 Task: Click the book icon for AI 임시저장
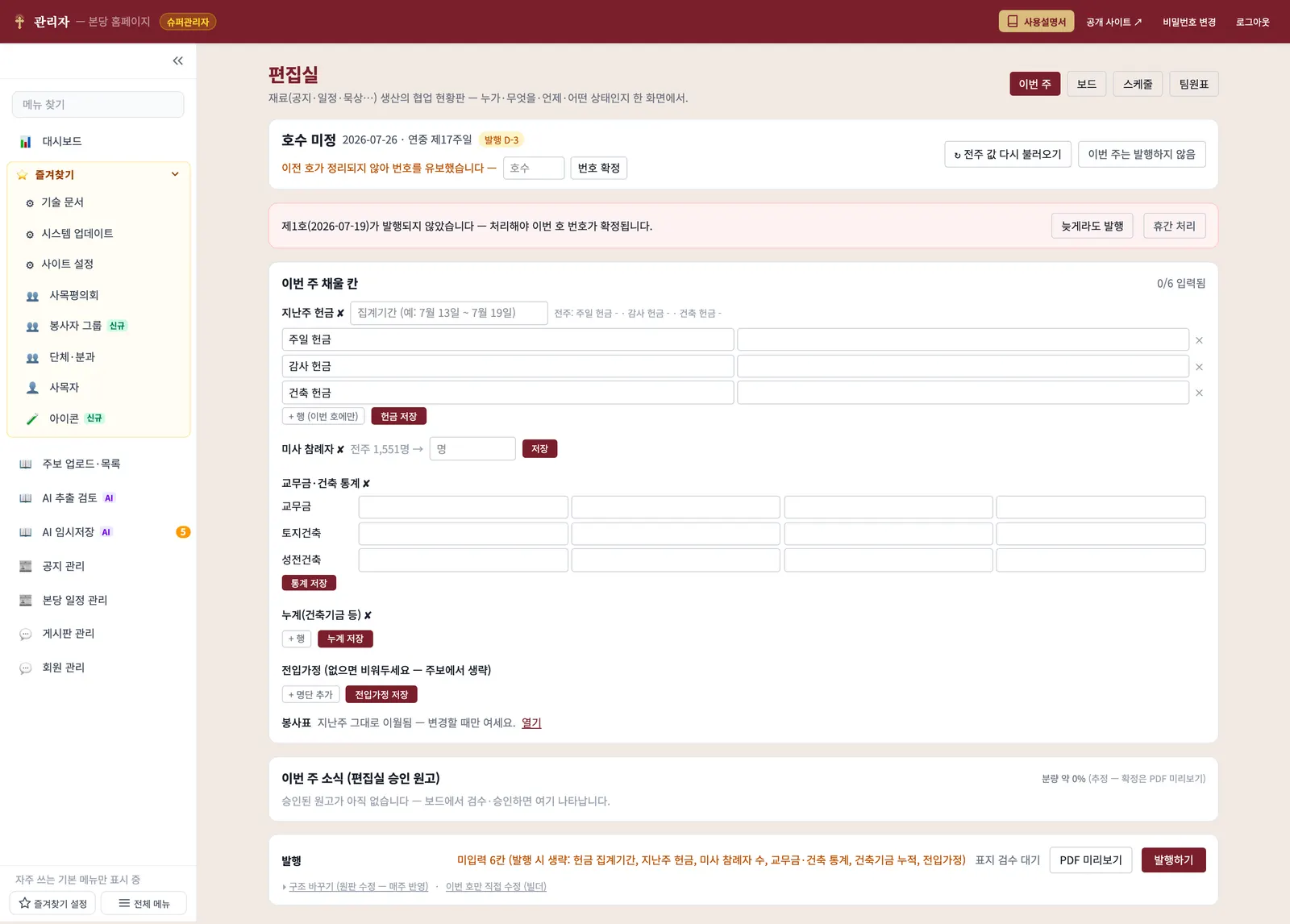pyautogui.click(x=25, y=532)
